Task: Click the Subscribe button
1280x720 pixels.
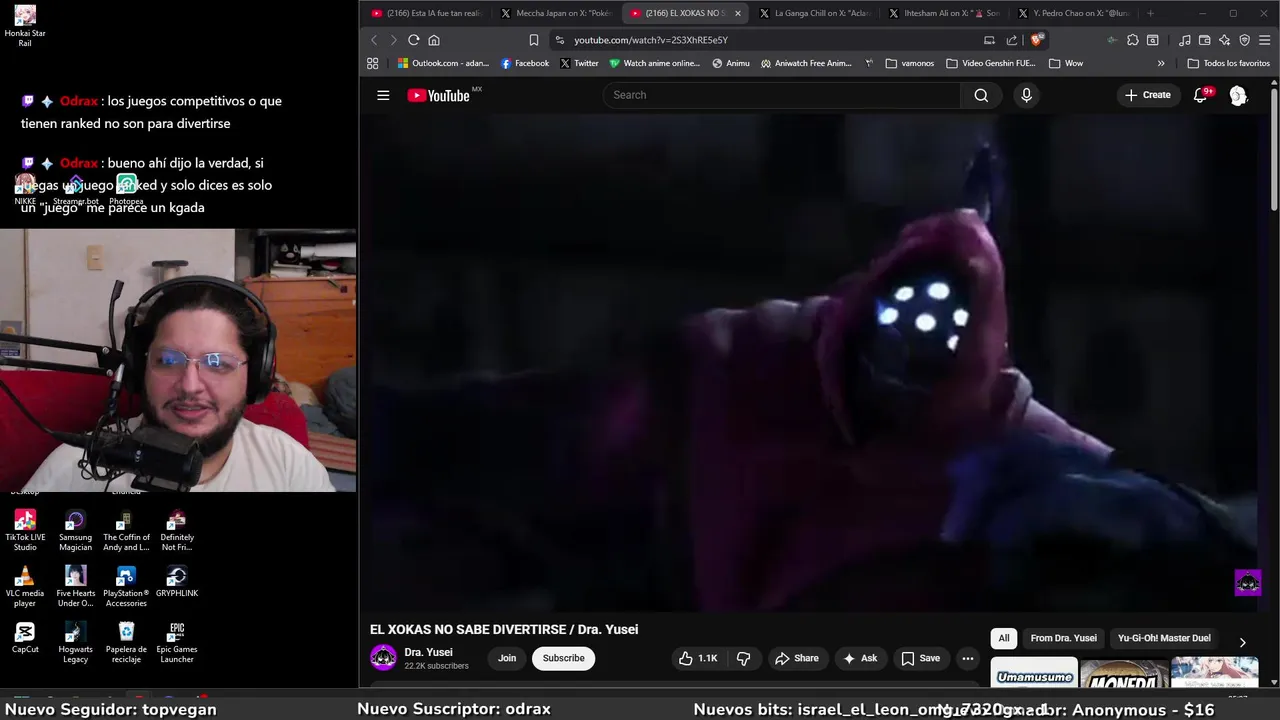Action: (x=563, y=658)
